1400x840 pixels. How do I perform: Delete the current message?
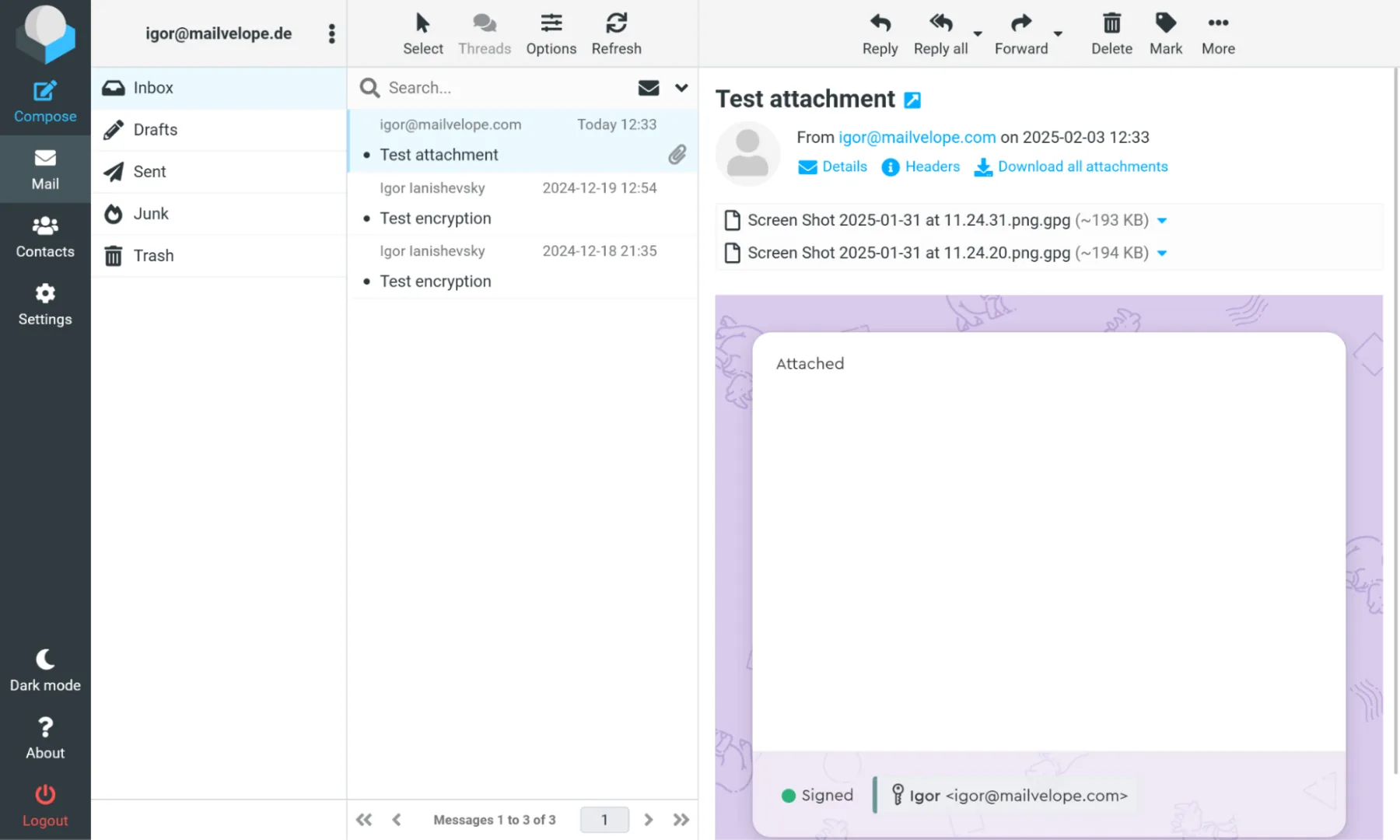click(1111, 33)
